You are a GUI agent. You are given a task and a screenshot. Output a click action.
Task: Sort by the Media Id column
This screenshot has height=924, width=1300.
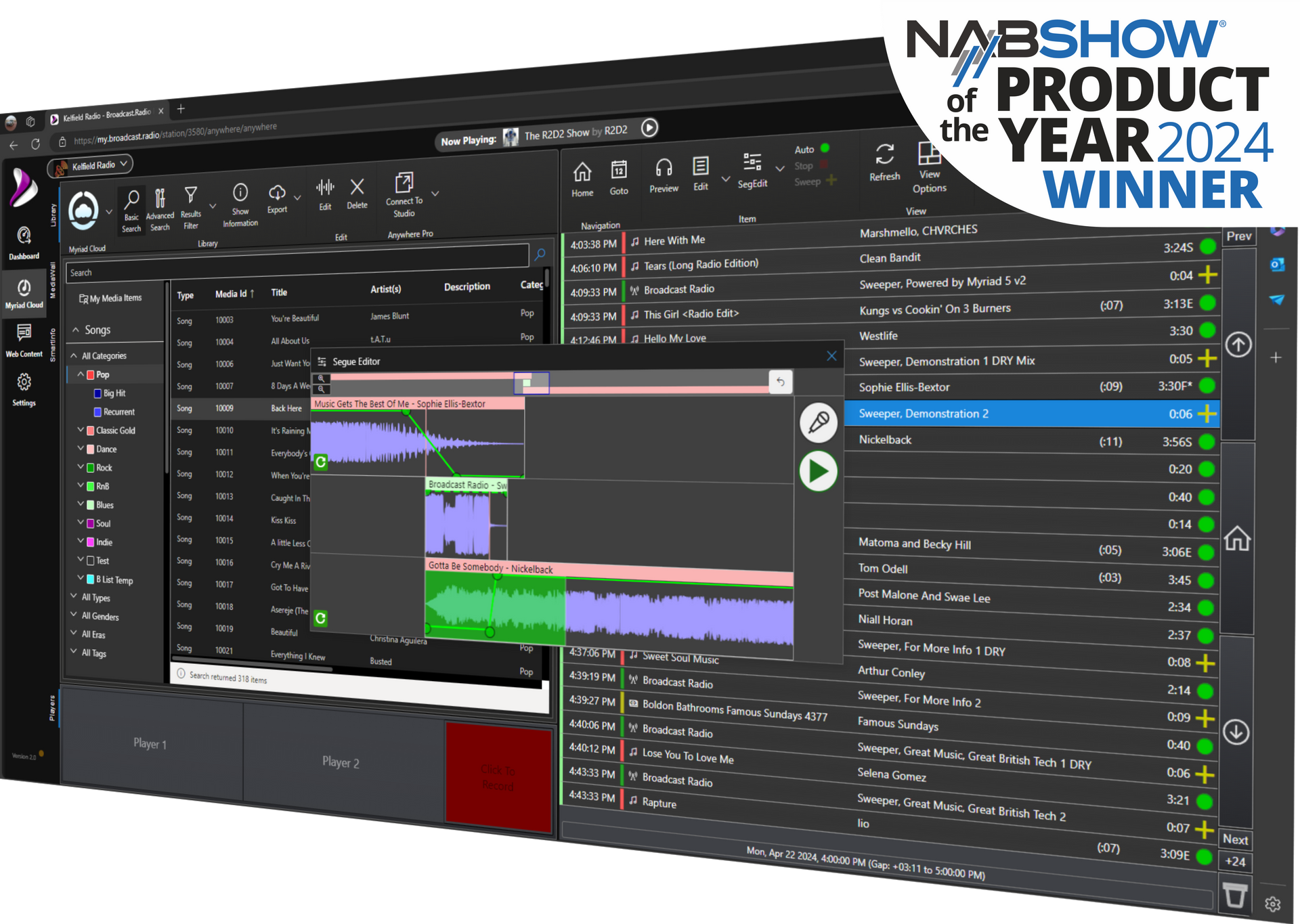[x=234, y=294]
